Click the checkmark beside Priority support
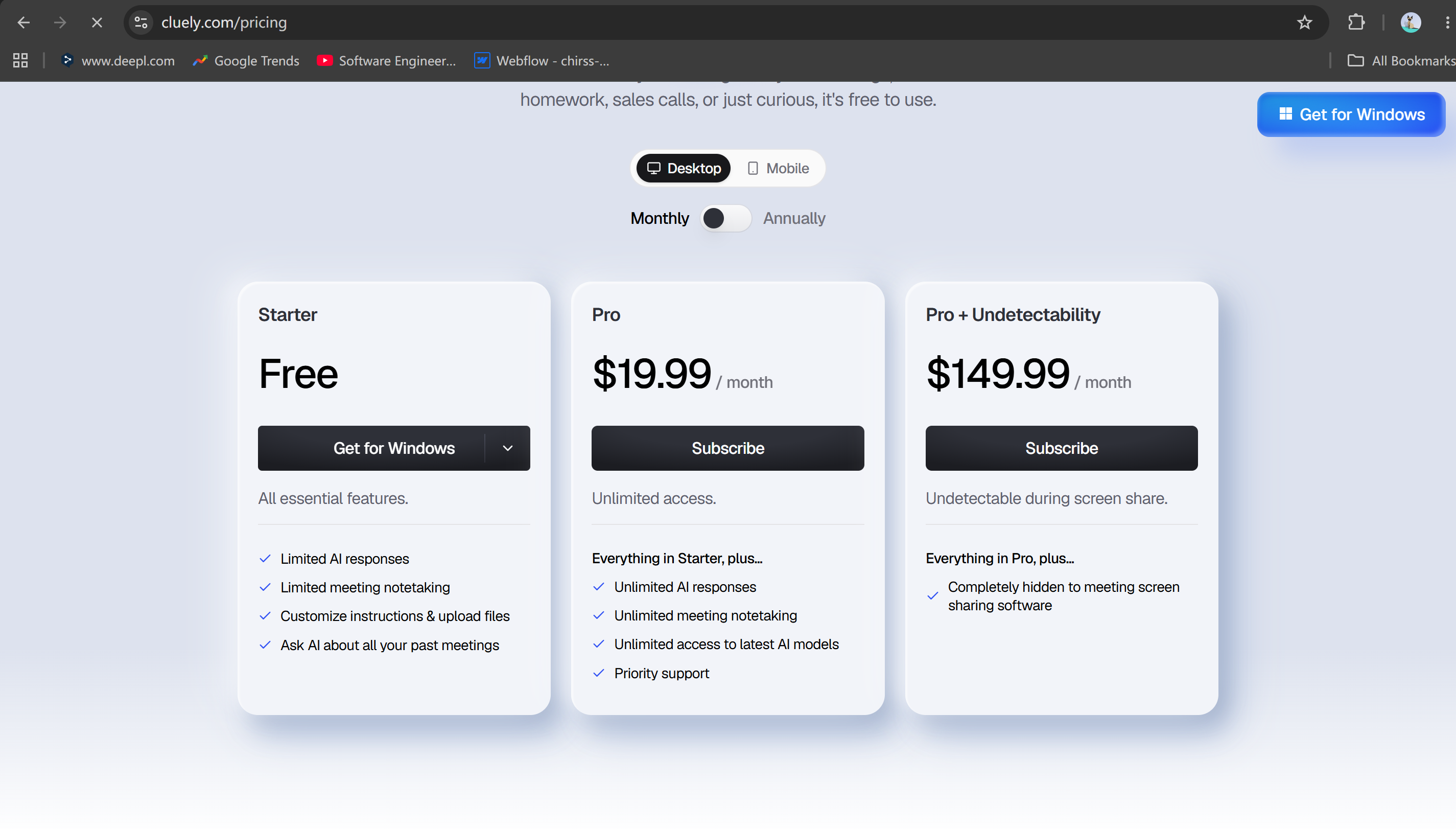Viewport: 1456px width, 829px height. click(x=599, y=673)
